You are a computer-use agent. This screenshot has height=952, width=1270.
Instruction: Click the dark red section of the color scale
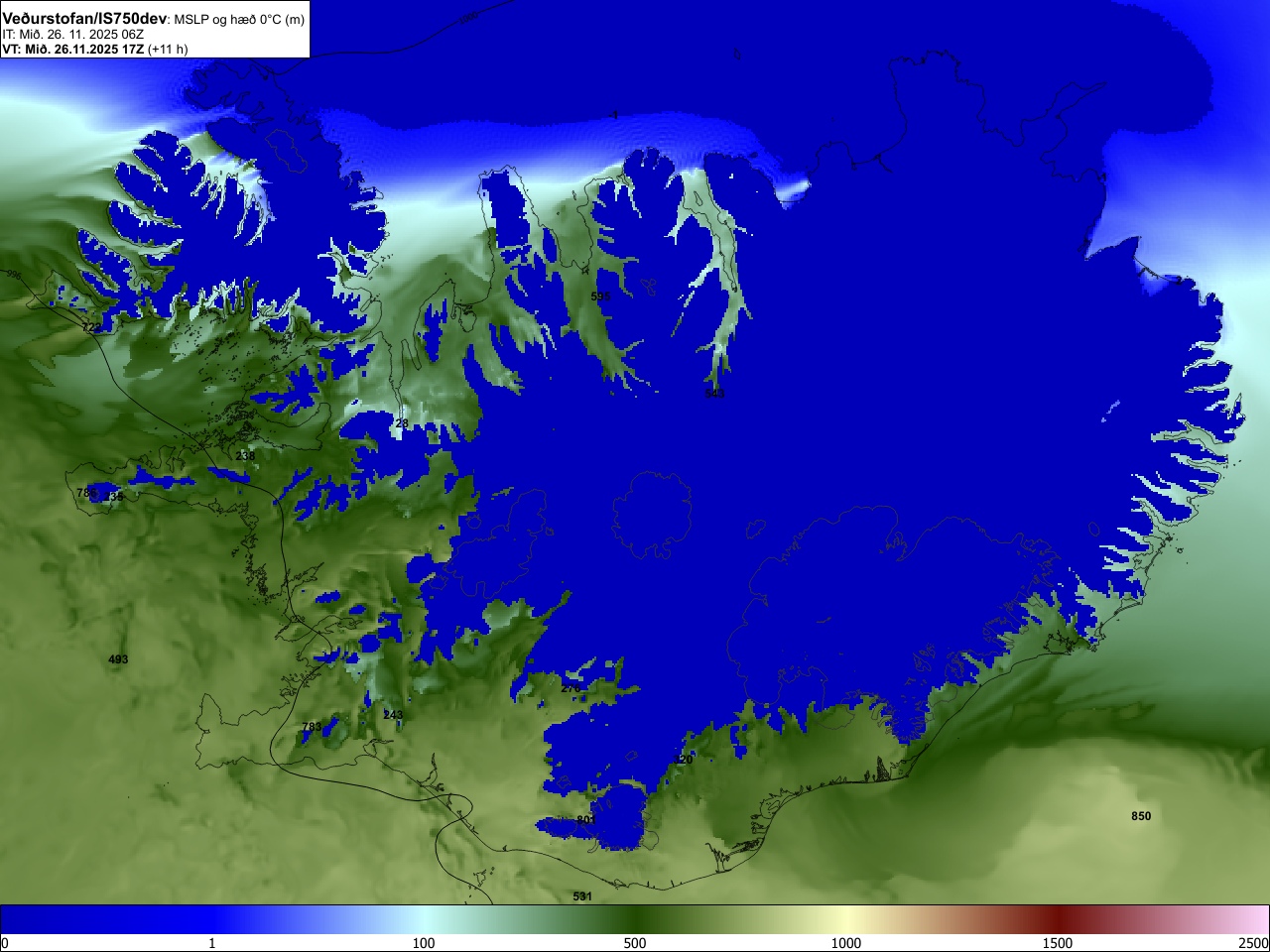point(1058,919)
